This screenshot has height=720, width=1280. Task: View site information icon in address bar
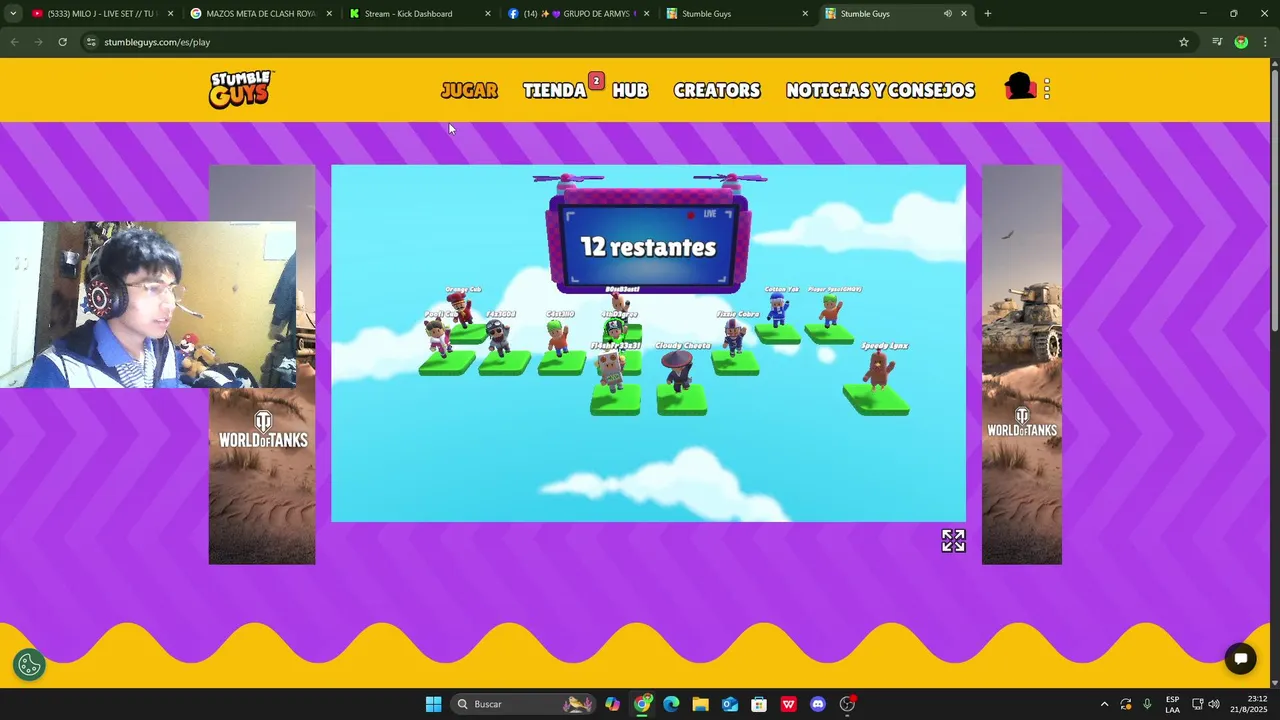click(x=91, y=42)
